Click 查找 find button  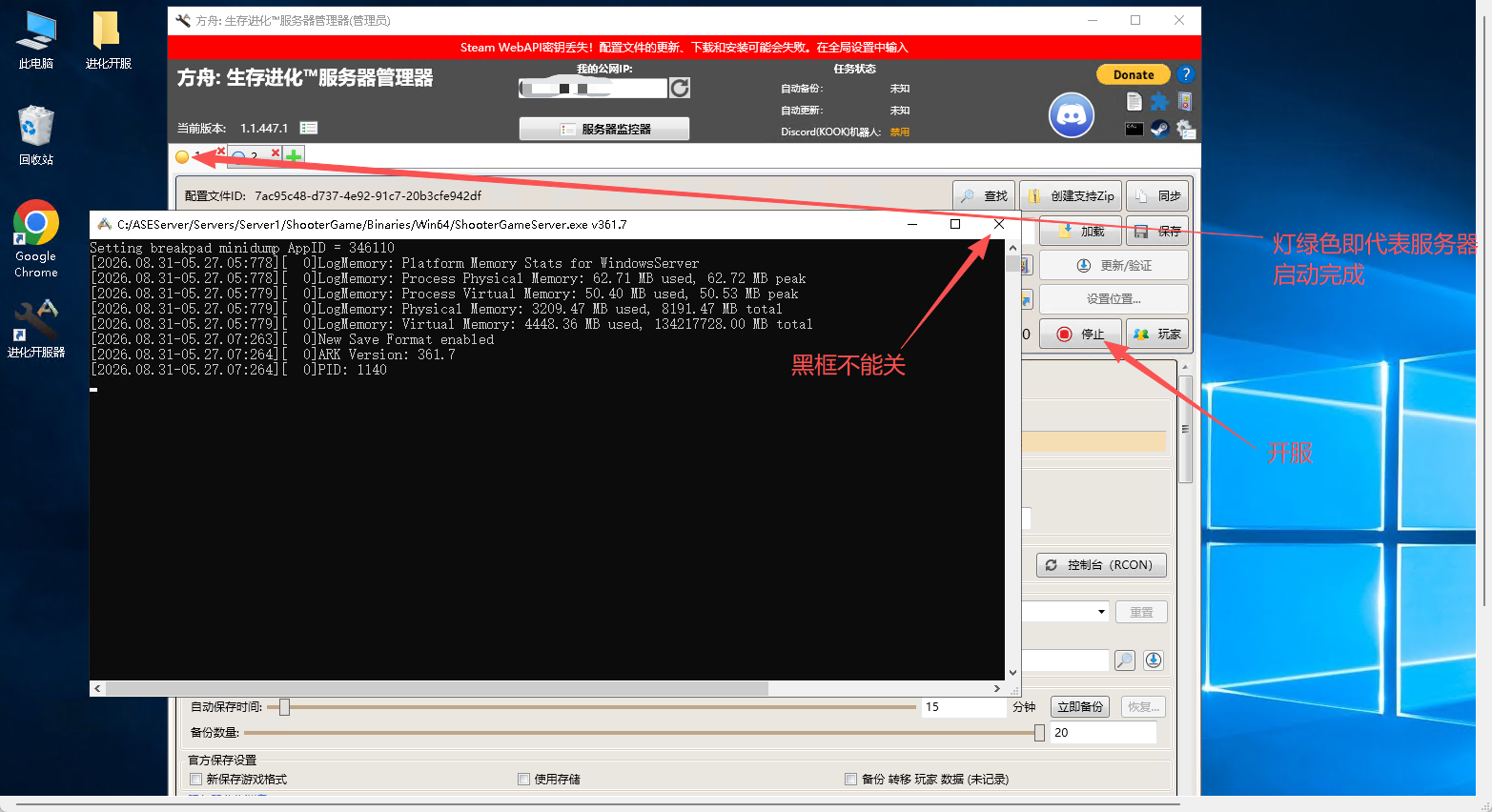pyautogui.click(x=984, y=196)
